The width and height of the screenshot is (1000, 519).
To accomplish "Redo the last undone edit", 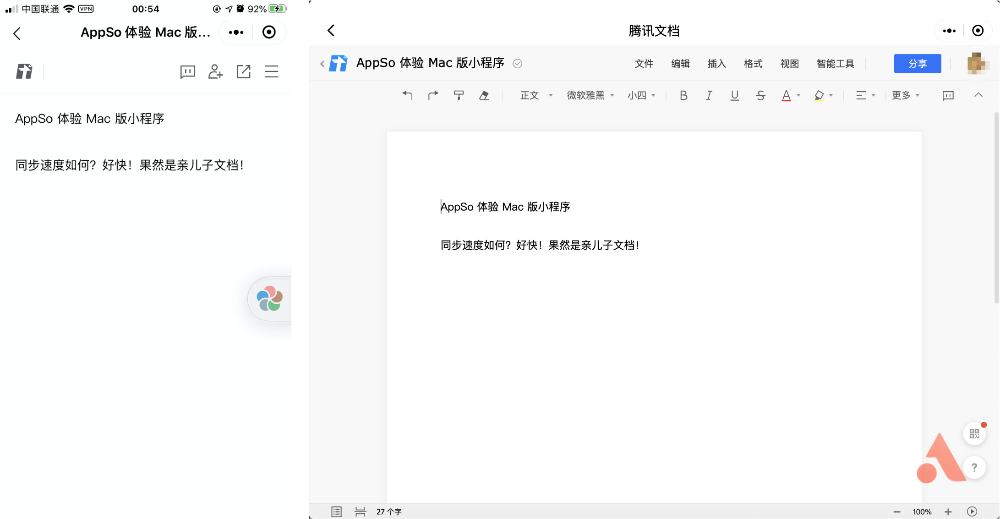I will [x=433, y=95].
